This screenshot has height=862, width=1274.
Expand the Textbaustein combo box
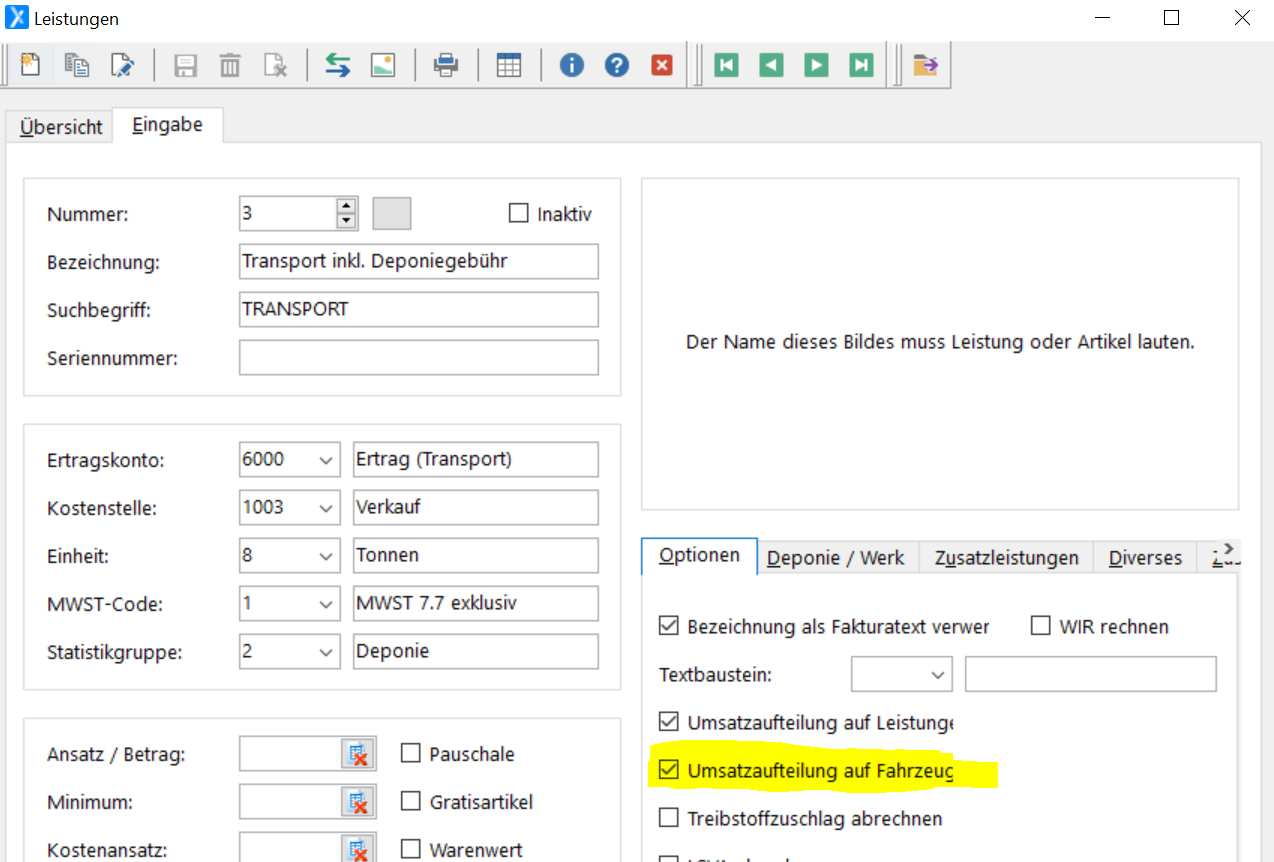[938, 675]
